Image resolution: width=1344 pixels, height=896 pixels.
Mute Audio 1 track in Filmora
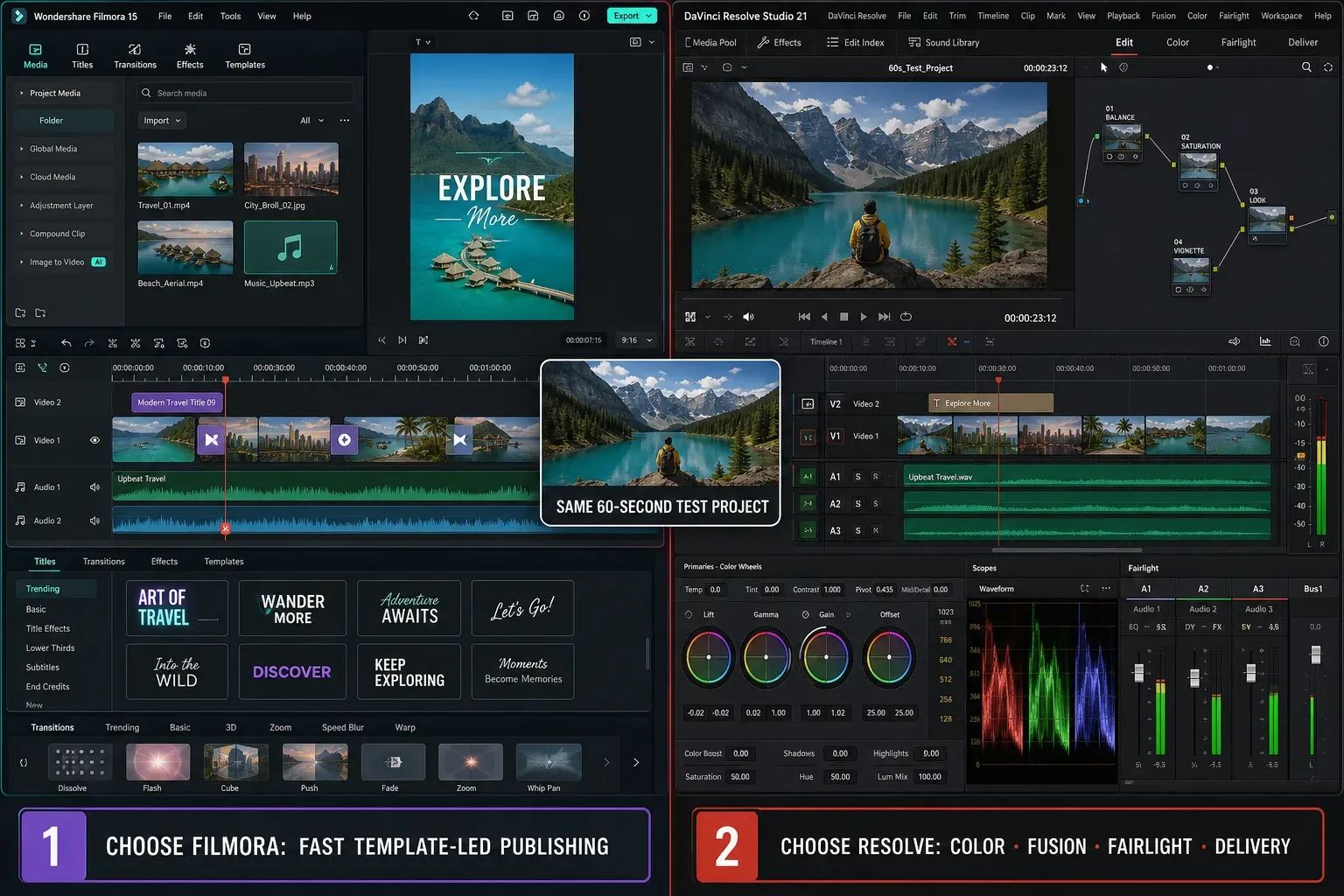[x=94, y=487]
